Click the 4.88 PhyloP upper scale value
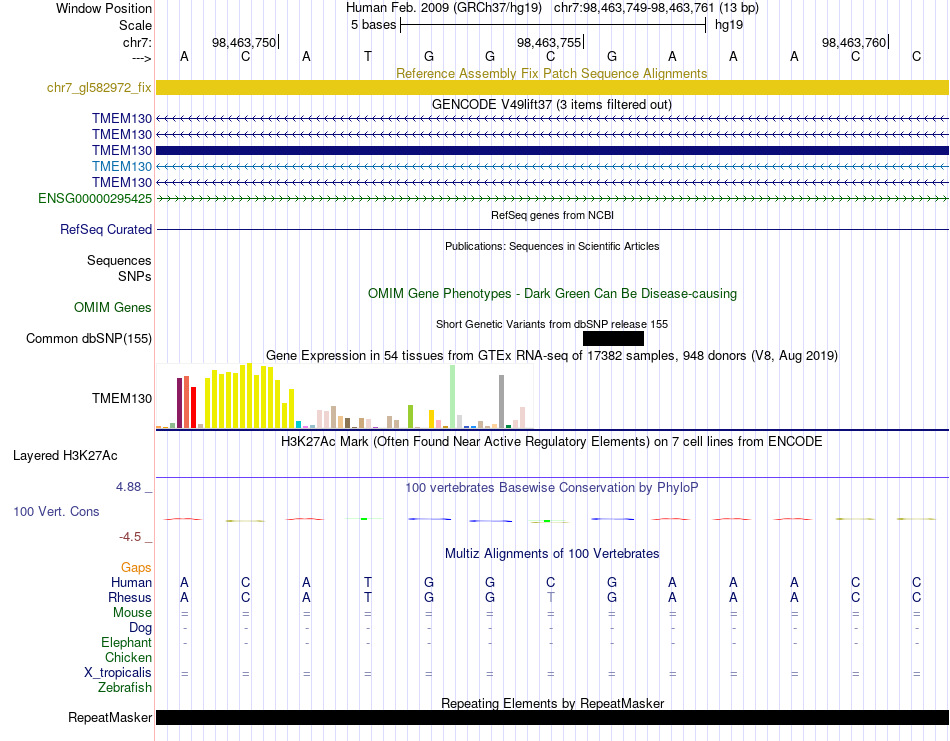Viewport: 950px width, 741px height. 128,487
